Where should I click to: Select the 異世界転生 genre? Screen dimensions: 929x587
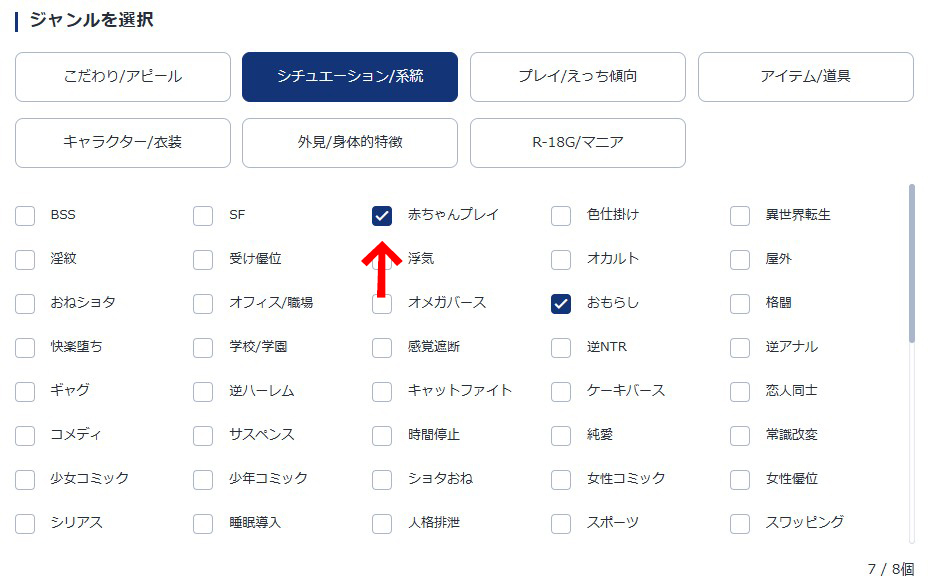tap(740, 215)
